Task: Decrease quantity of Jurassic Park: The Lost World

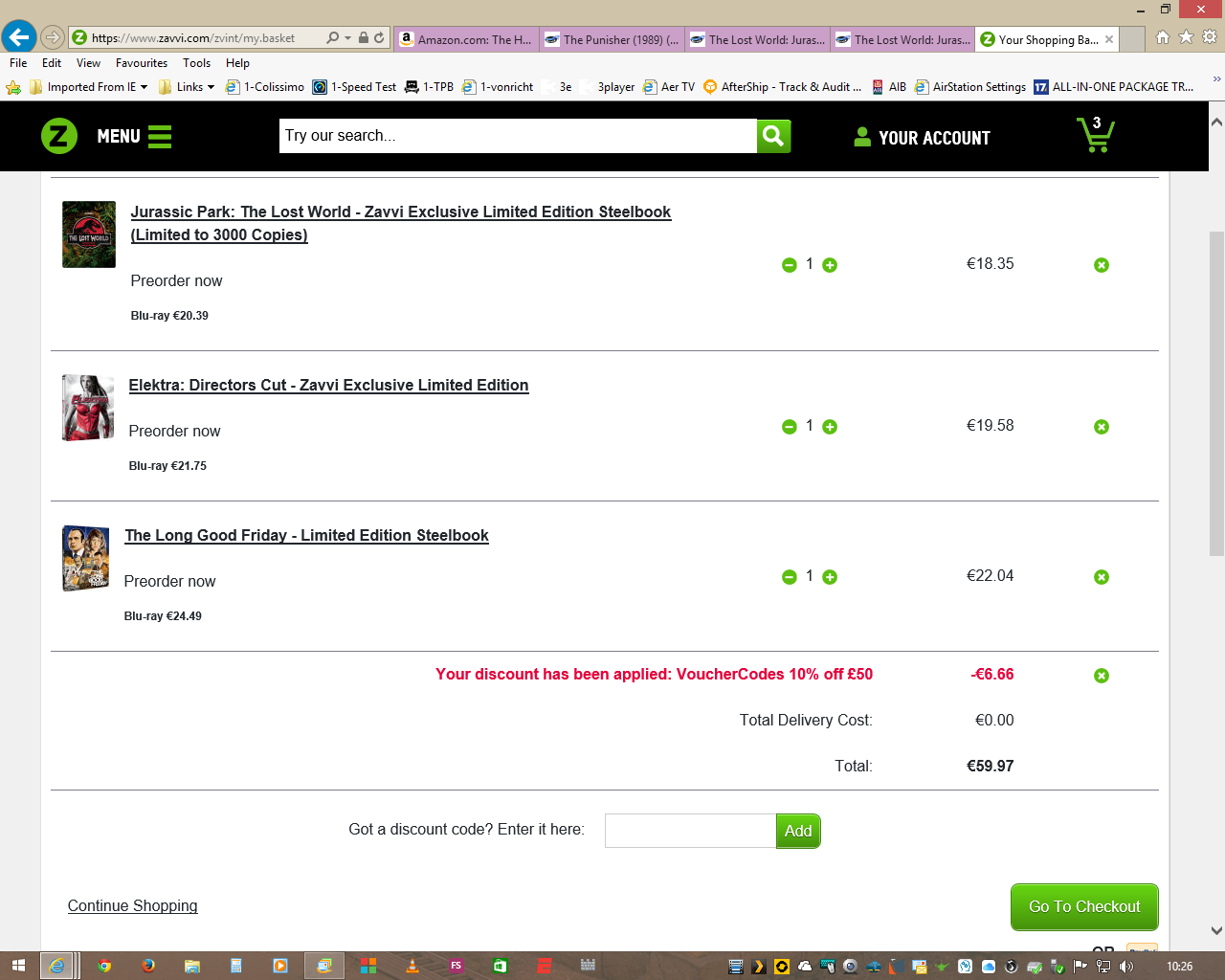Action: (x=790, y=265)
